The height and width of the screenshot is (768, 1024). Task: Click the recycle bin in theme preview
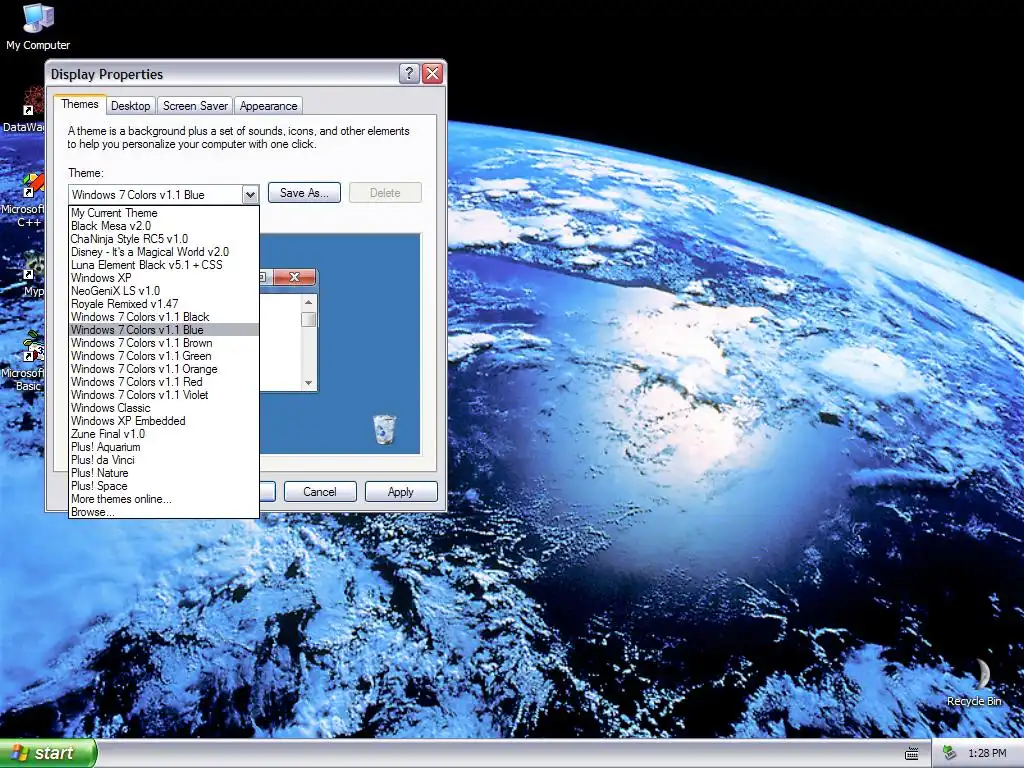(x=385, y=430)
